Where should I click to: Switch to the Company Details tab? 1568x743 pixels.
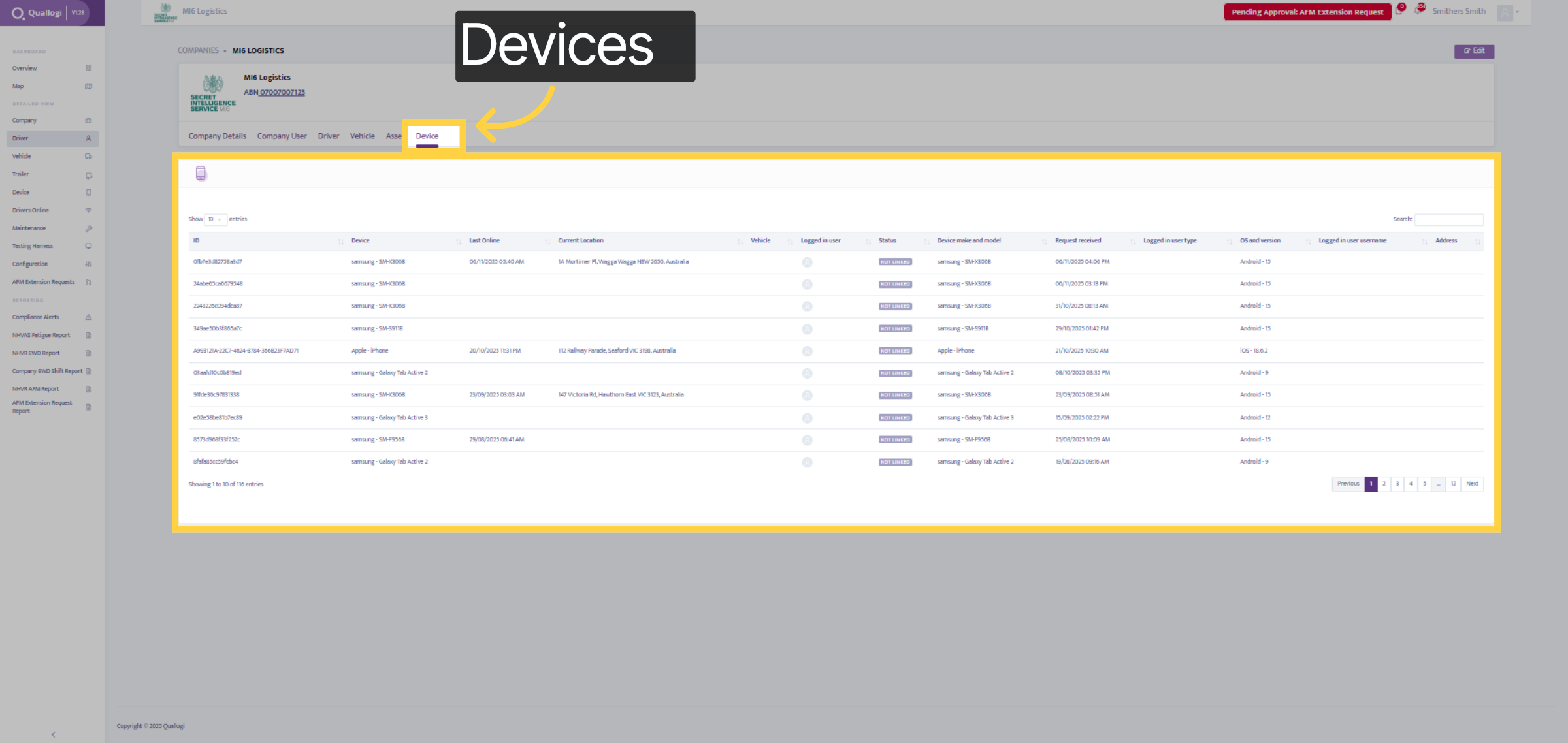[218, 136]
